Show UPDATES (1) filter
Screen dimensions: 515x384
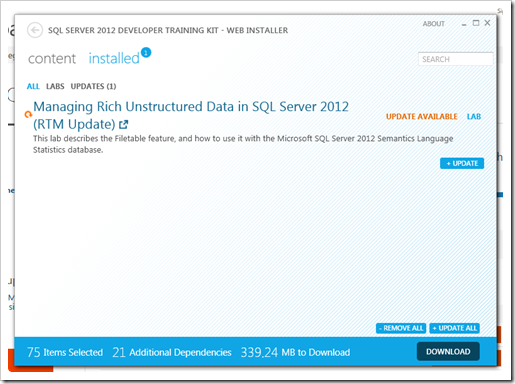coord(93,86)
